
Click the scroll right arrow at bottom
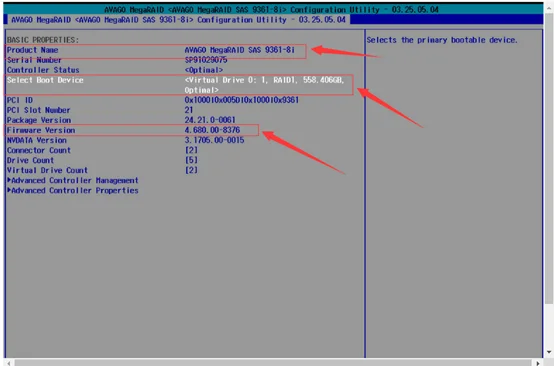538,362
